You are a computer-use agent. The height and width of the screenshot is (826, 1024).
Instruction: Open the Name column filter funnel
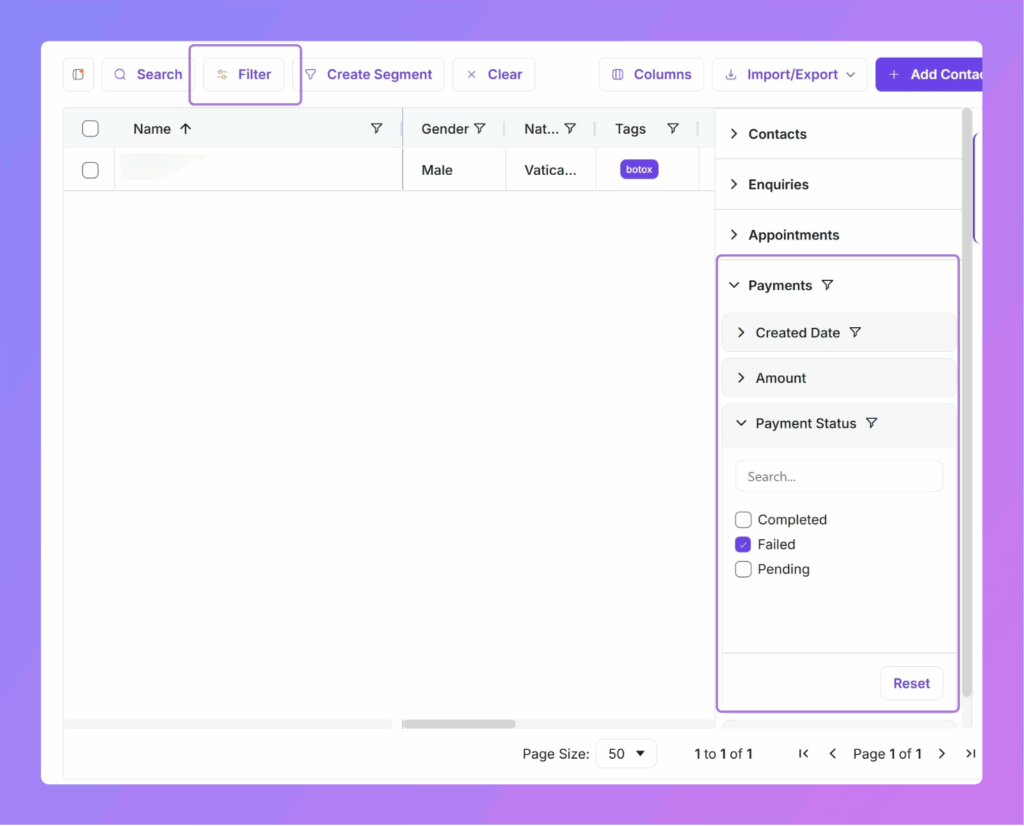(377, 128)
